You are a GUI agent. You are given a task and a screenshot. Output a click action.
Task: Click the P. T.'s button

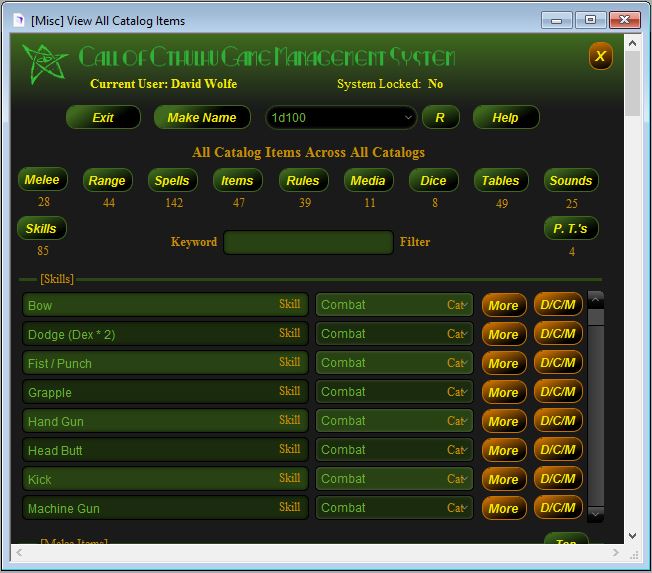click(571, 229)
